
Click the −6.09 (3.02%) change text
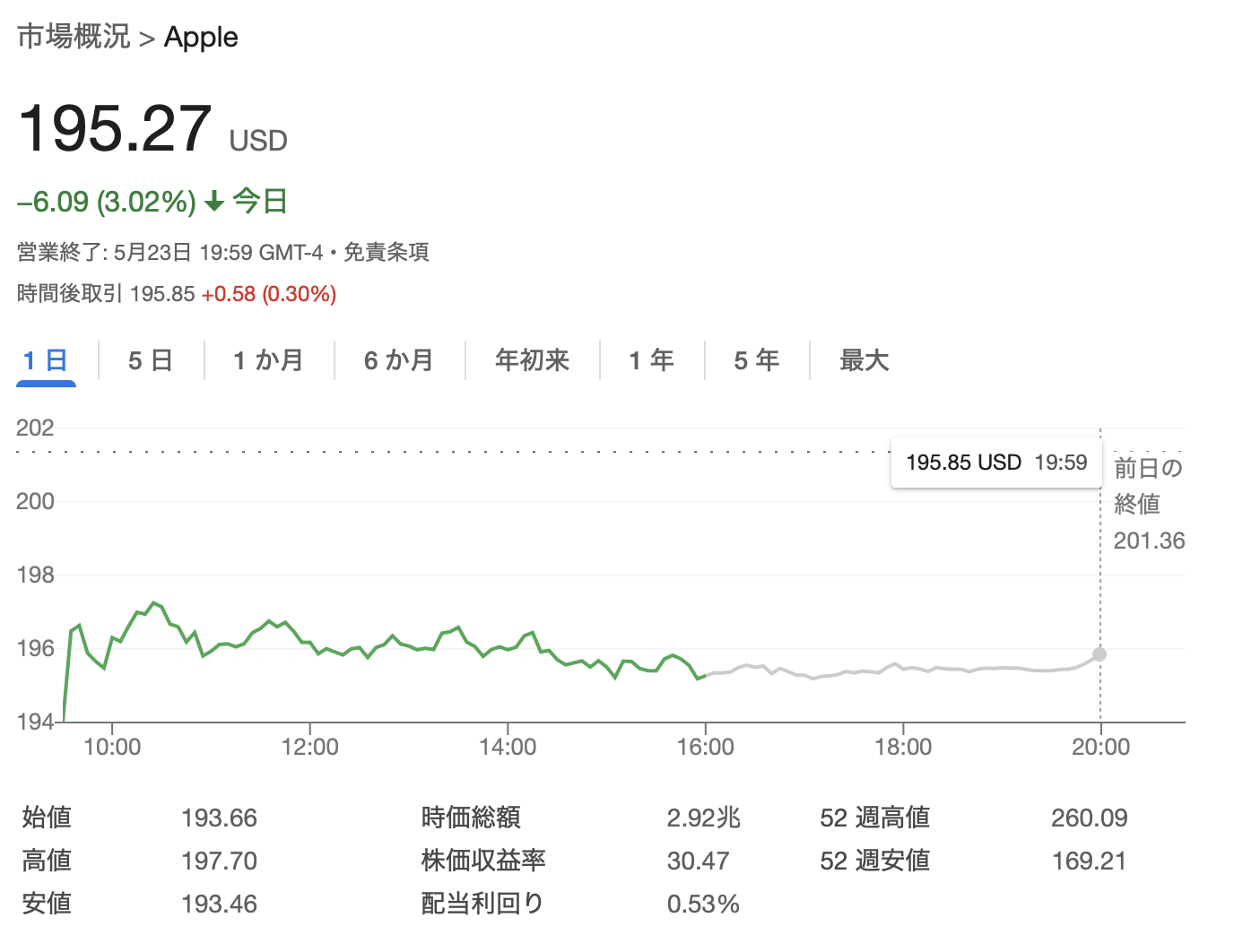pos(107,202)
